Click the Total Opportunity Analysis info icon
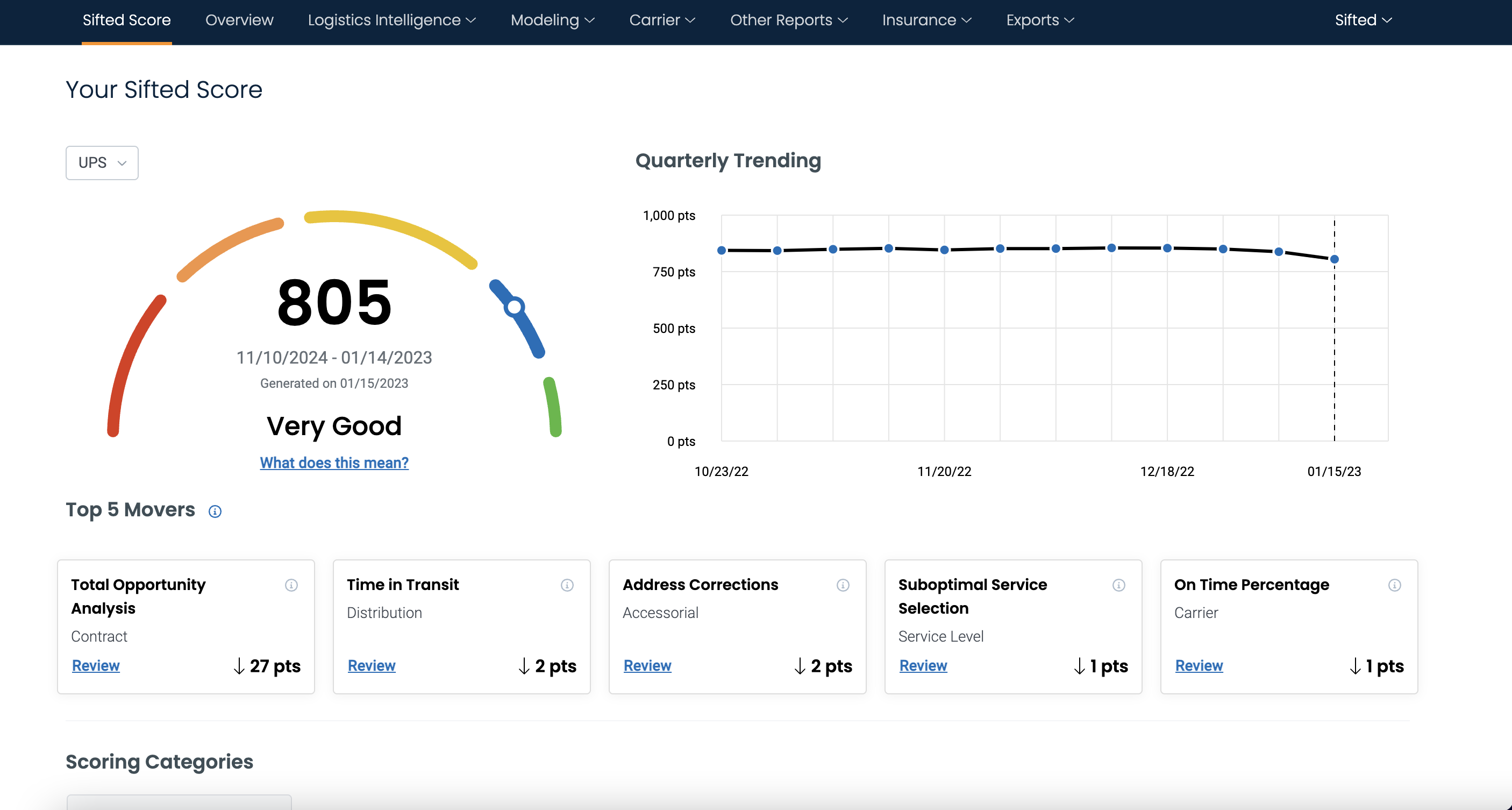Image resolution: width=1512 pixels, height=810 pixels. 291,585
